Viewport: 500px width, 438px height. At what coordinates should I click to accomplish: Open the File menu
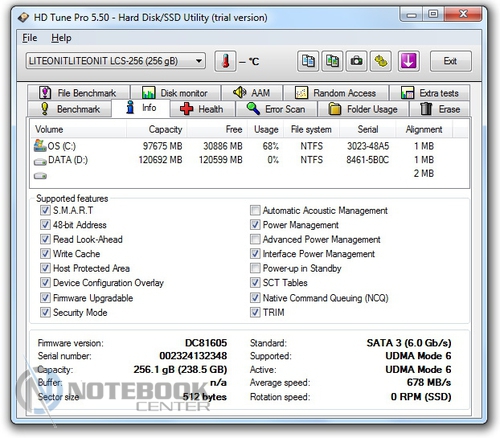point(30,38)
